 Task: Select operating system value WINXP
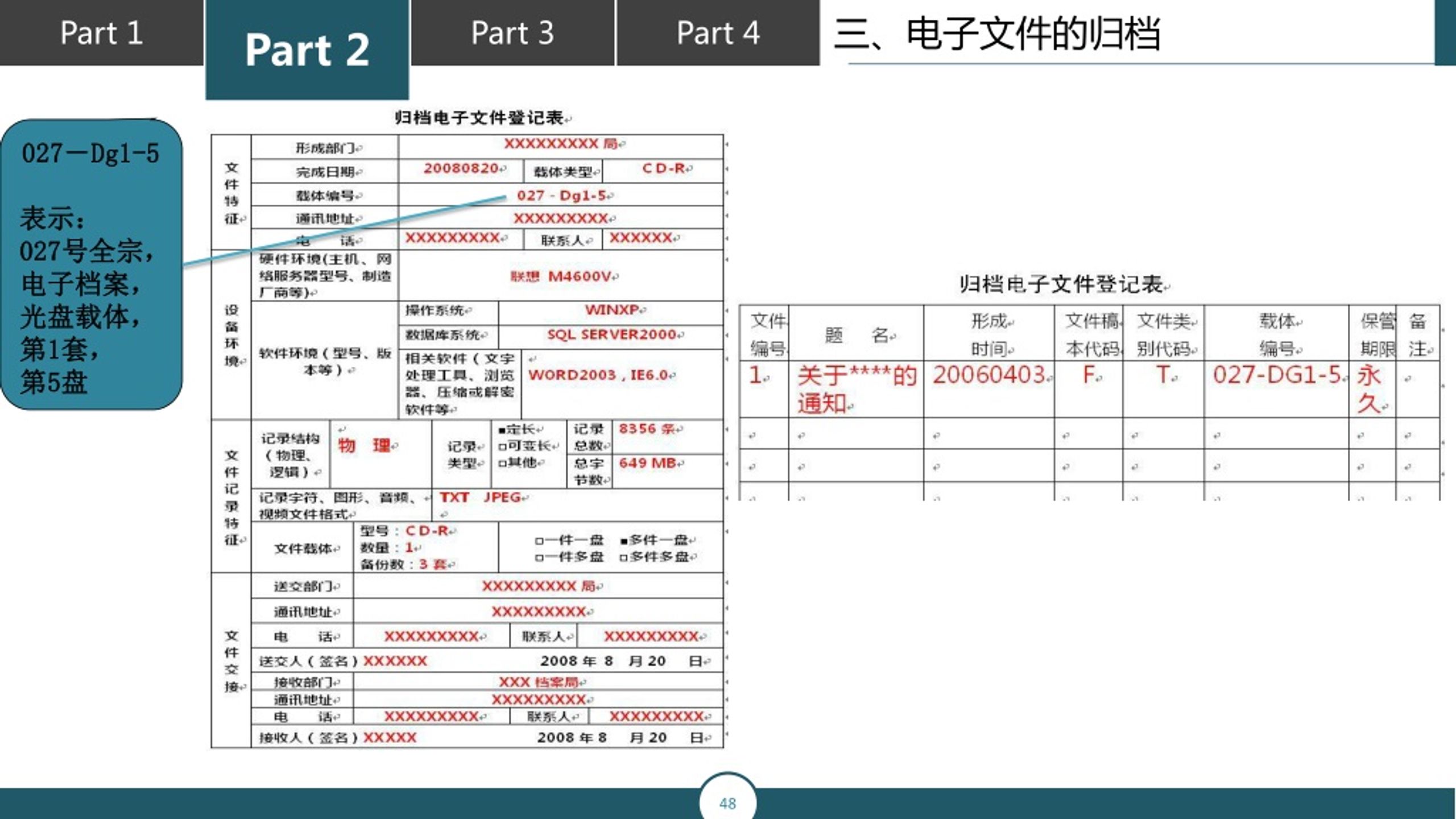click(612, 310)
